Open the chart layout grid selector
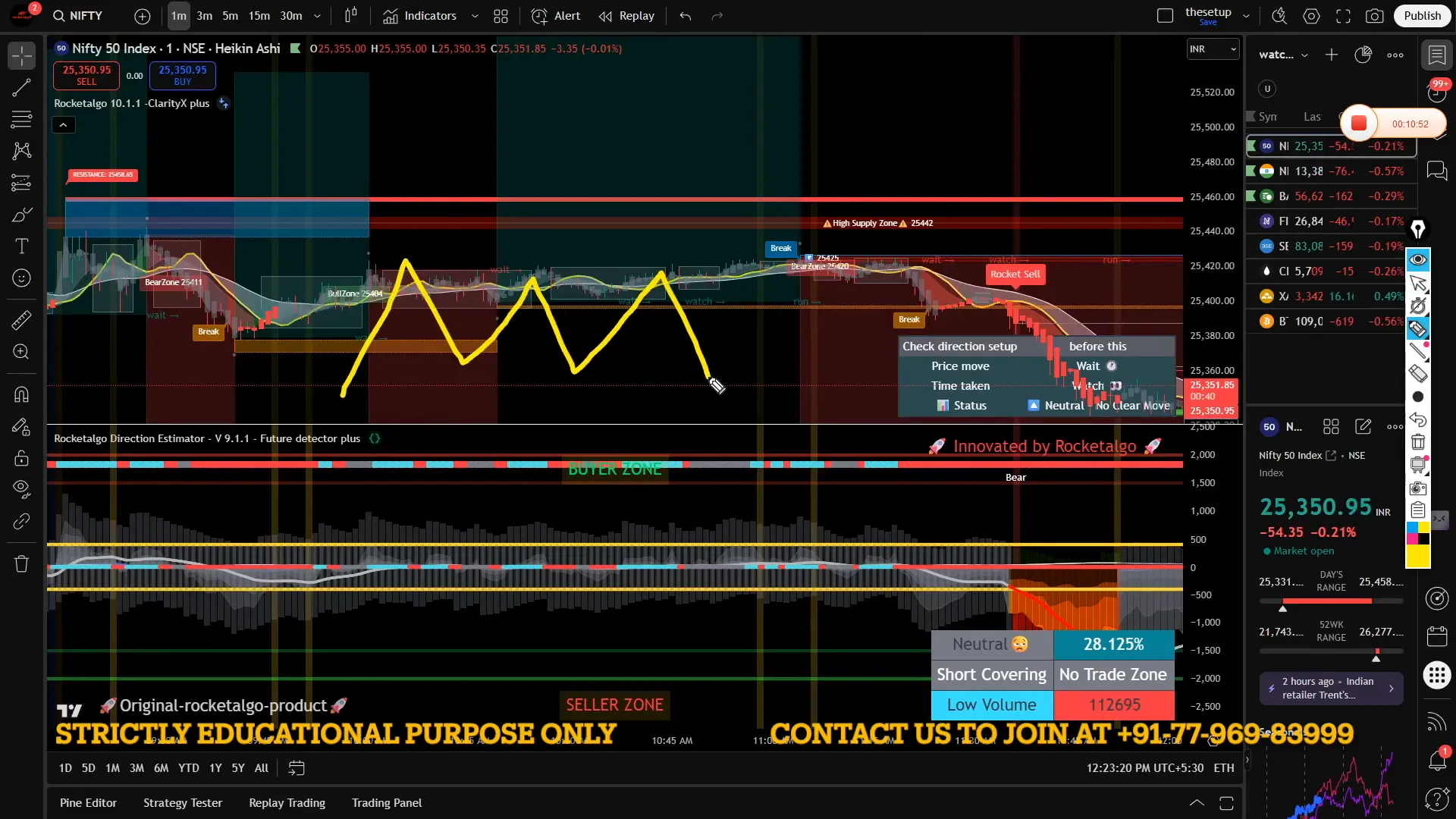This screenshot has width=1456, height=819. 500,16
